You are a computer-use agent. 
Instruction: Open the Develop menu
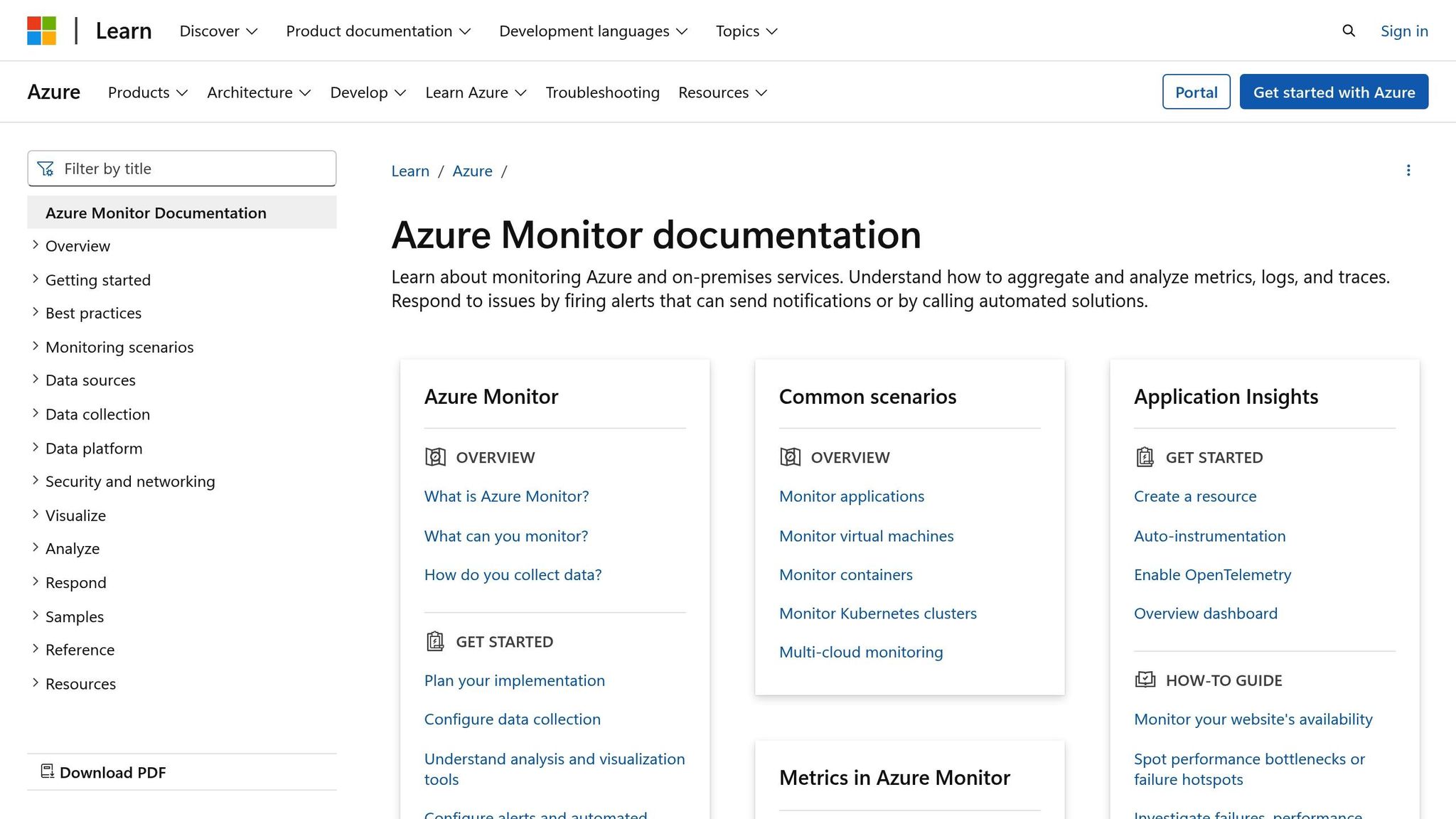point(368,92)
